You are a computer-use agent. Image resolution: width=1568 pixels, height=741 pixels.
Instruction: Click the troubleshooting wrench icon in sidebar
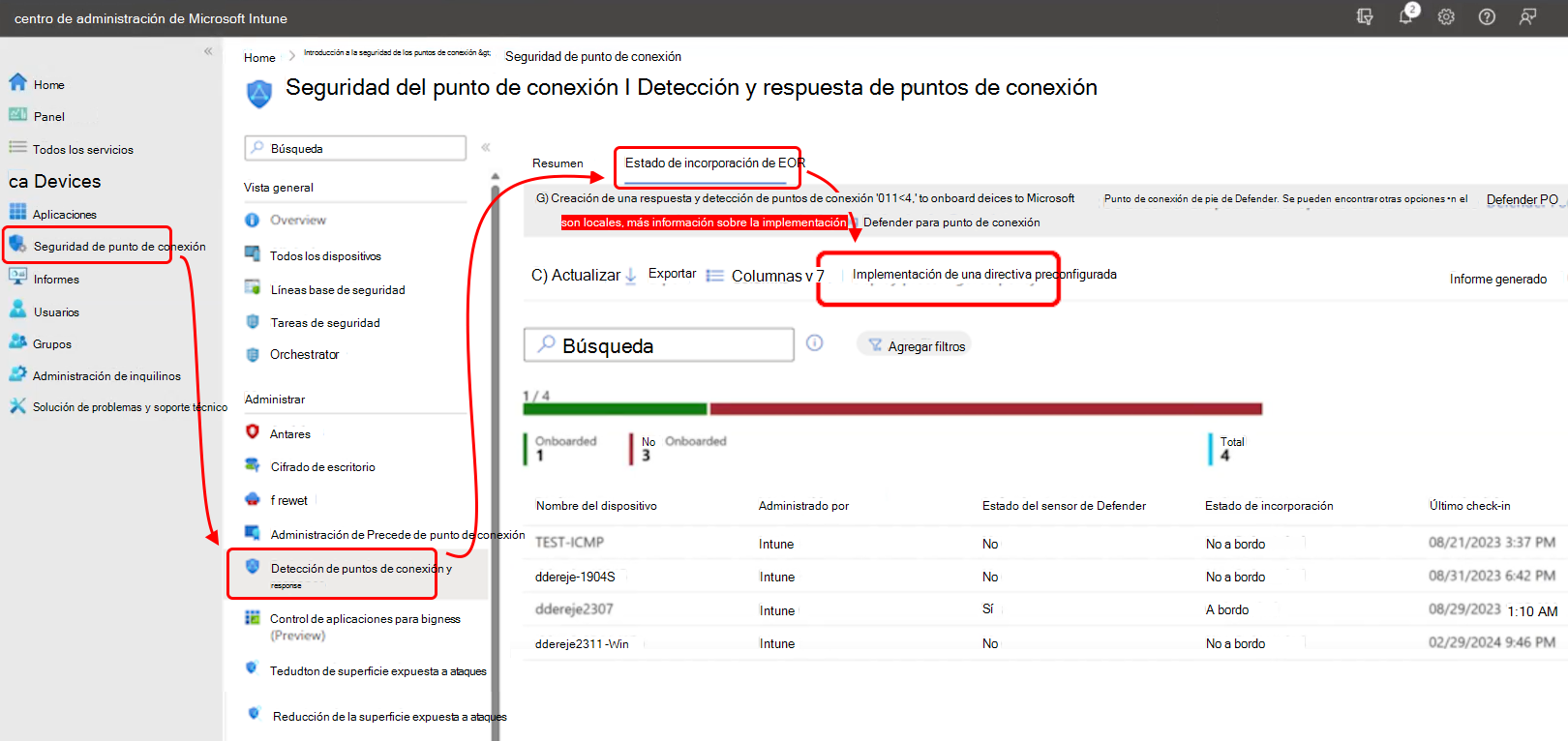pyautogui.click(x=17, y=406)
